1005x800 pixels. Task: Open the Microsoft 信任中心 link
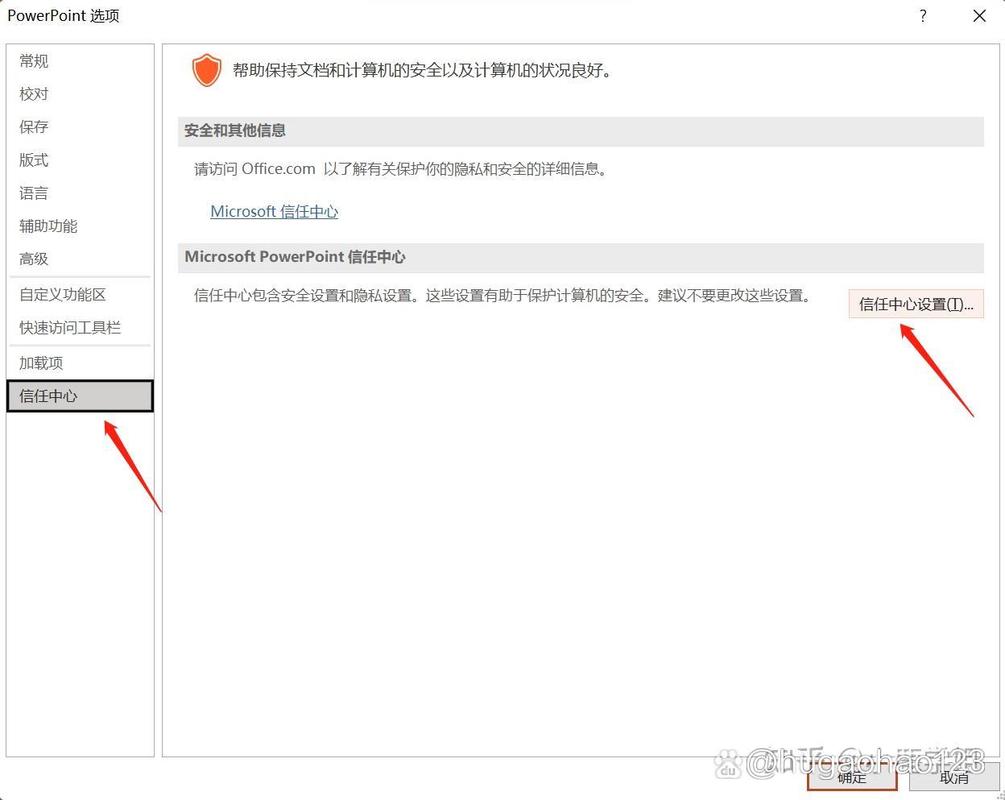(274, 212)
